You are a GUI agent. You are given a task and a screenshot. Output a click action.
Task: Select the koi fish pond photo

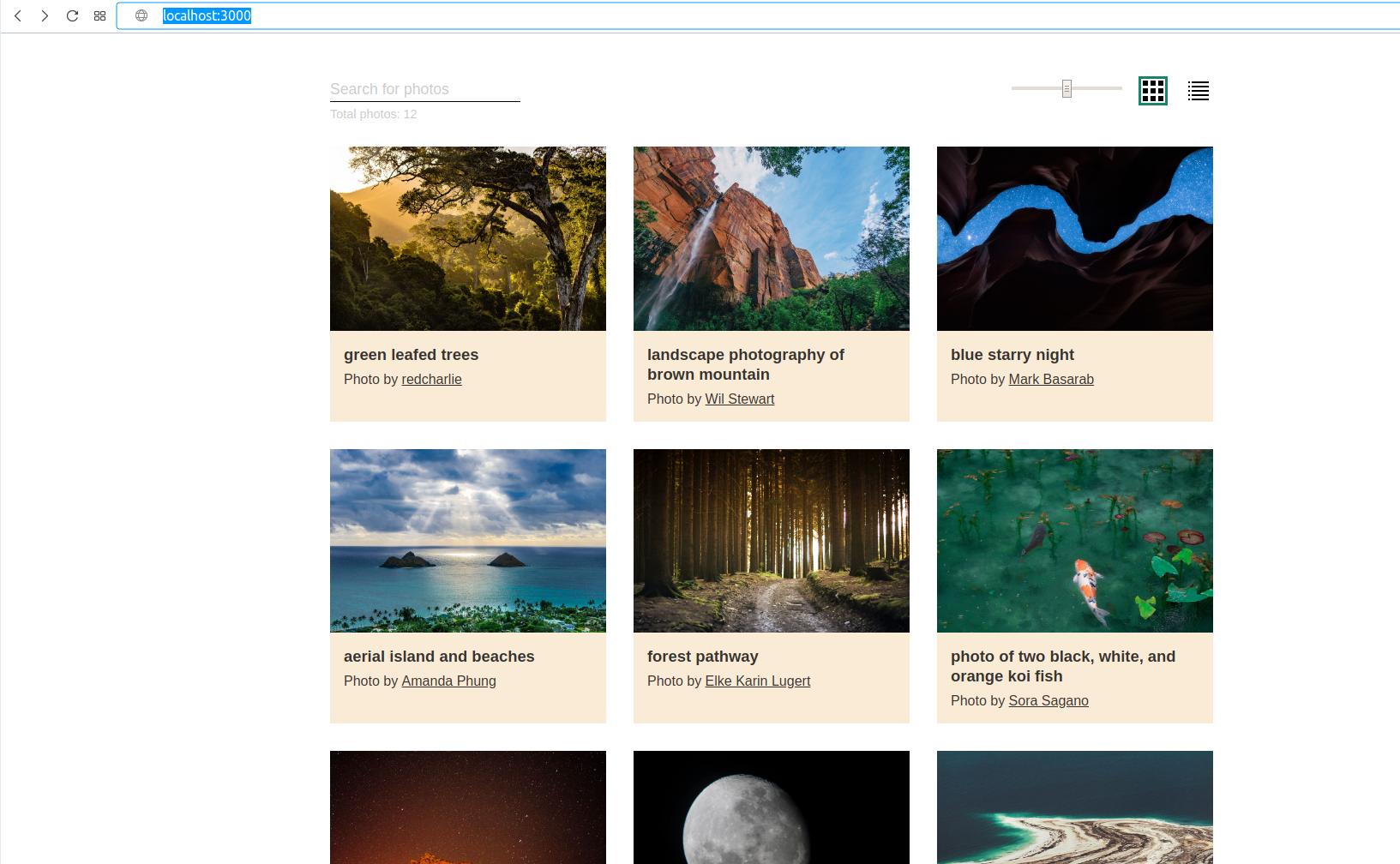point(1074,541)
